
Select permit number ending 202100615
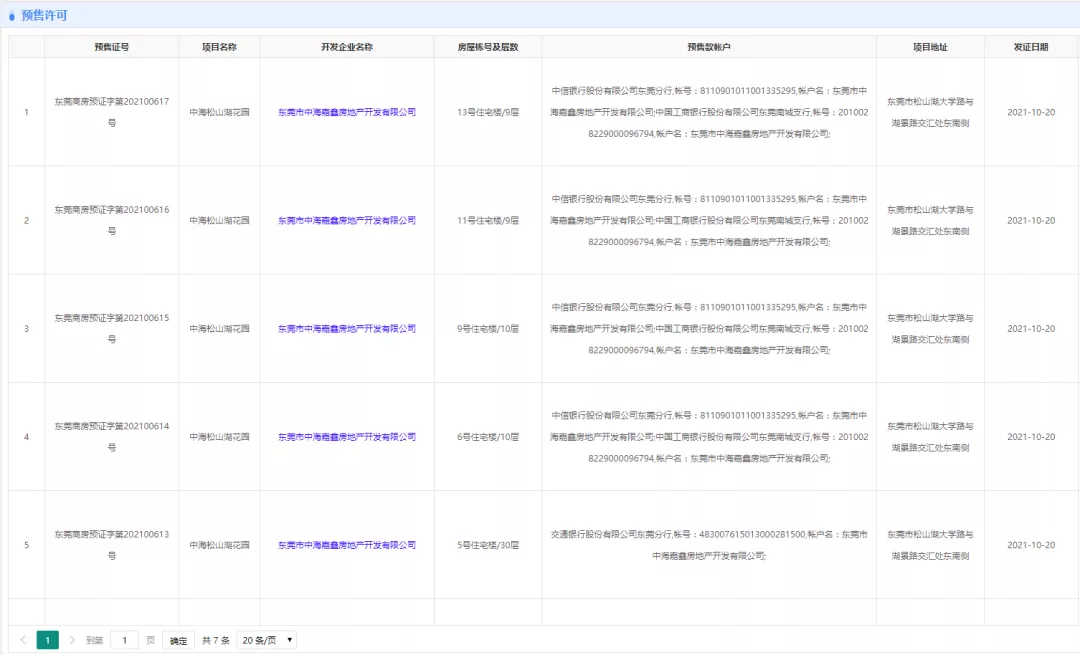point(112,329)
